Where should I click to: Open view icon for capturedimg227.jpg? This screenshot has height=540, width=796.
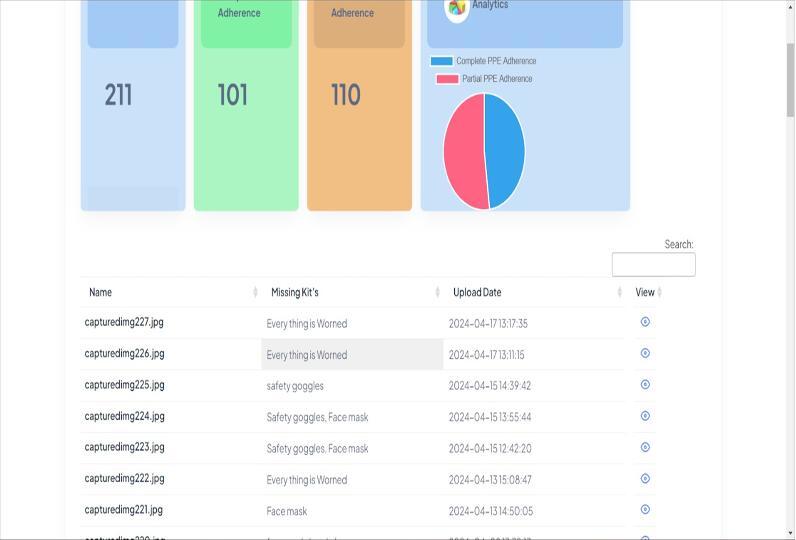[x=645, y=322]
